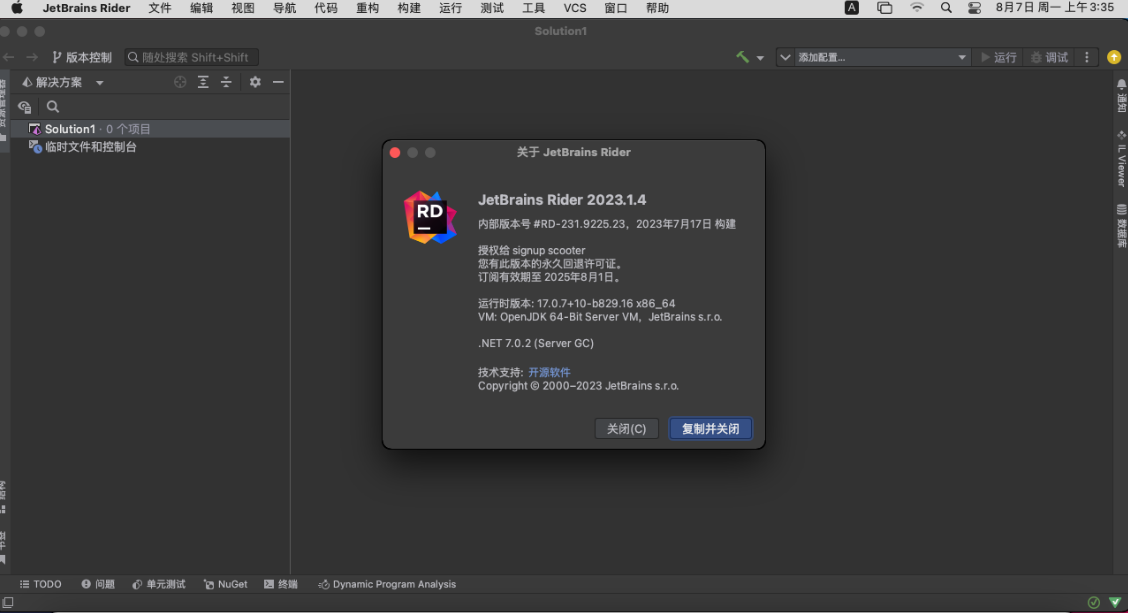Viewport: 1128px width, 613px height.
Task: Open the 工具 menu
Action: [534, 8]
